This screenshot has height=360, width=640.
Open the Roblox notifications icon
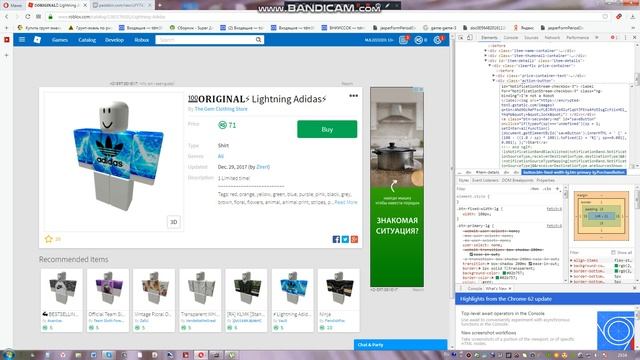click(x=403, y=40)
